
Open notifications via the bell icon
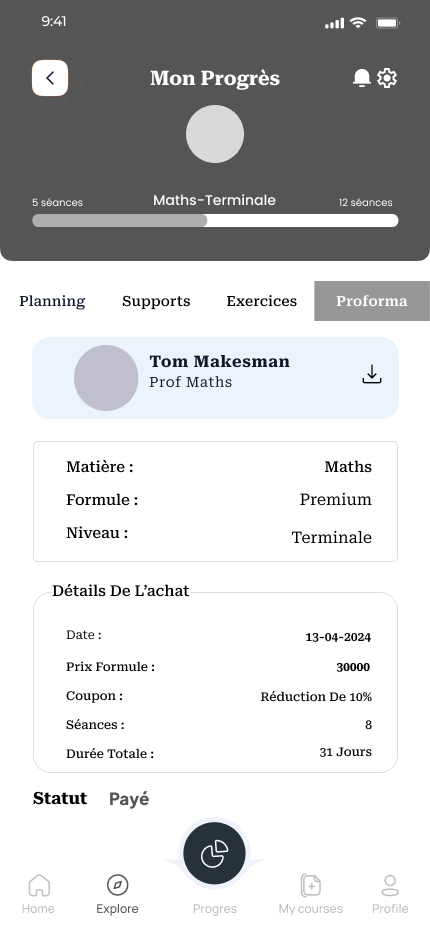click(362, 78)
